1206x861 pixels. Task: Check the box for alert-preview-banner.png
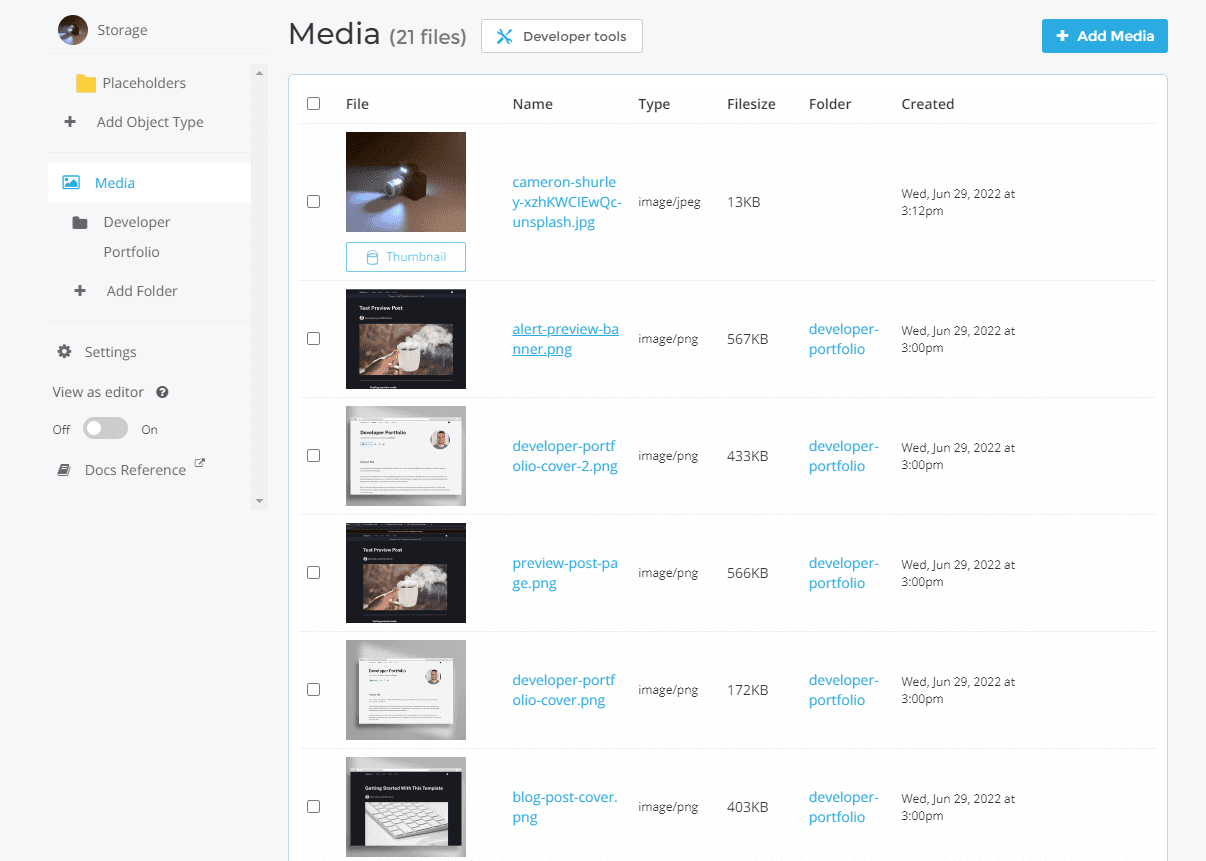[x=314, y=339]
